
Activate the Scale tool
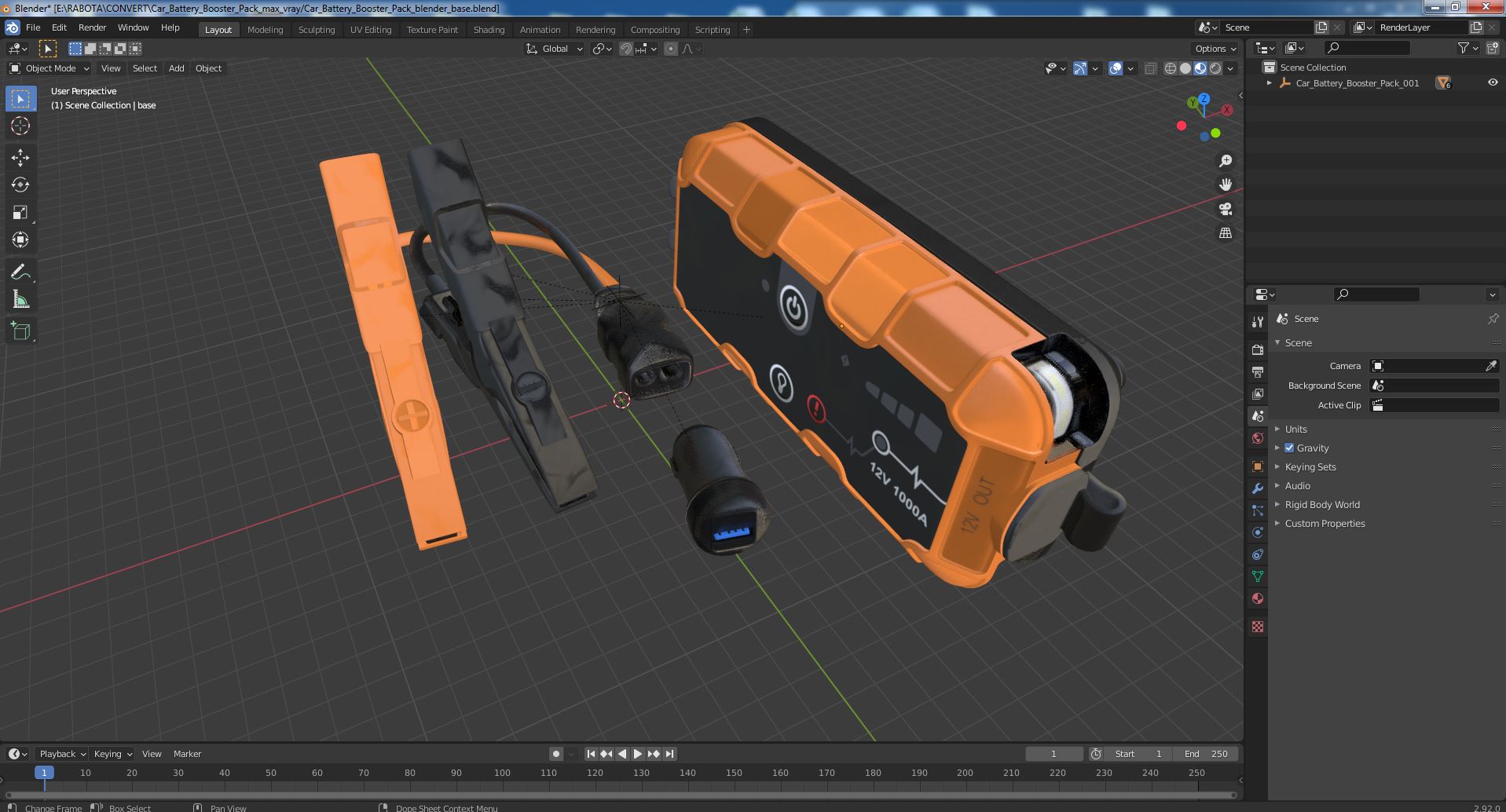[20, 212]
